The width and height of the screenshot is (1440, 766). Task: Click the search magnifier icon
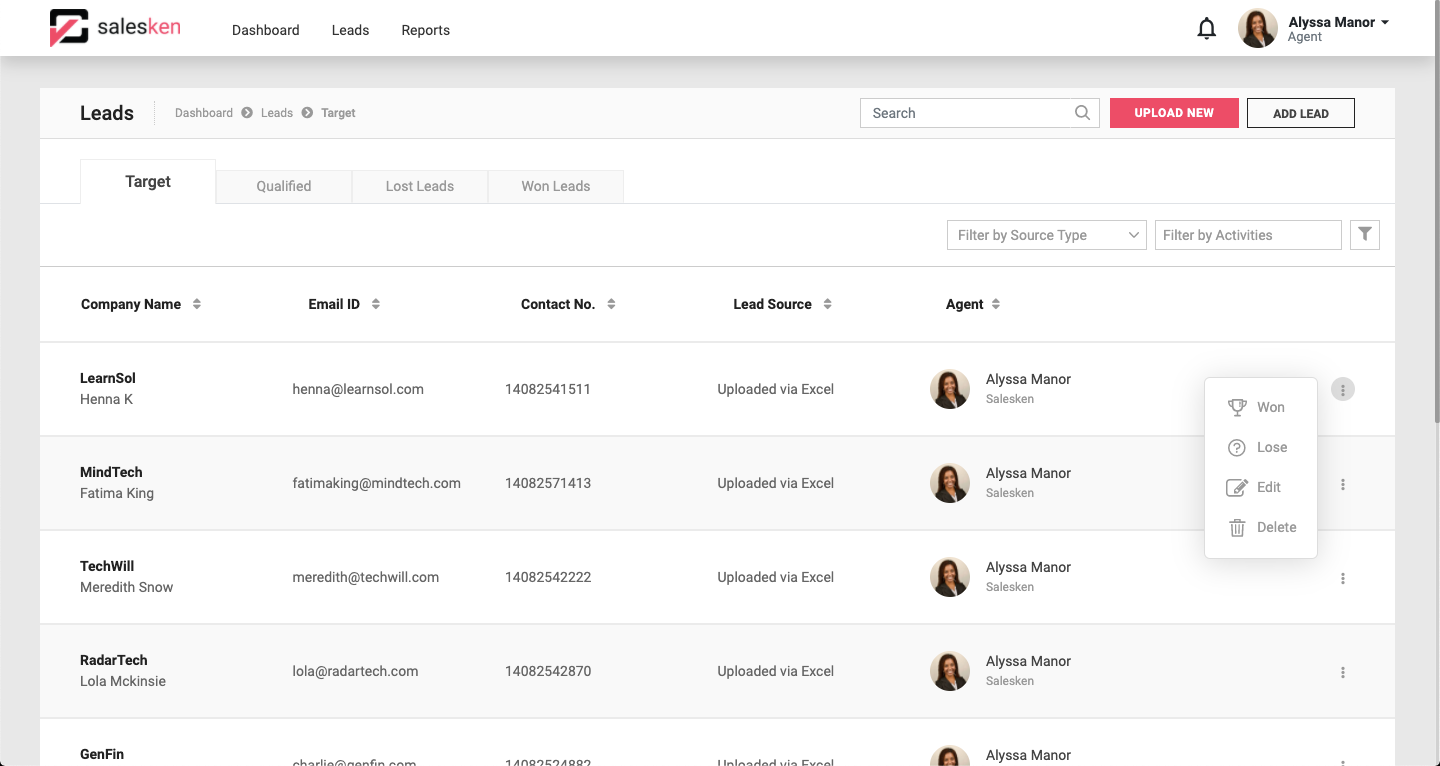(x=1082, y=113)
